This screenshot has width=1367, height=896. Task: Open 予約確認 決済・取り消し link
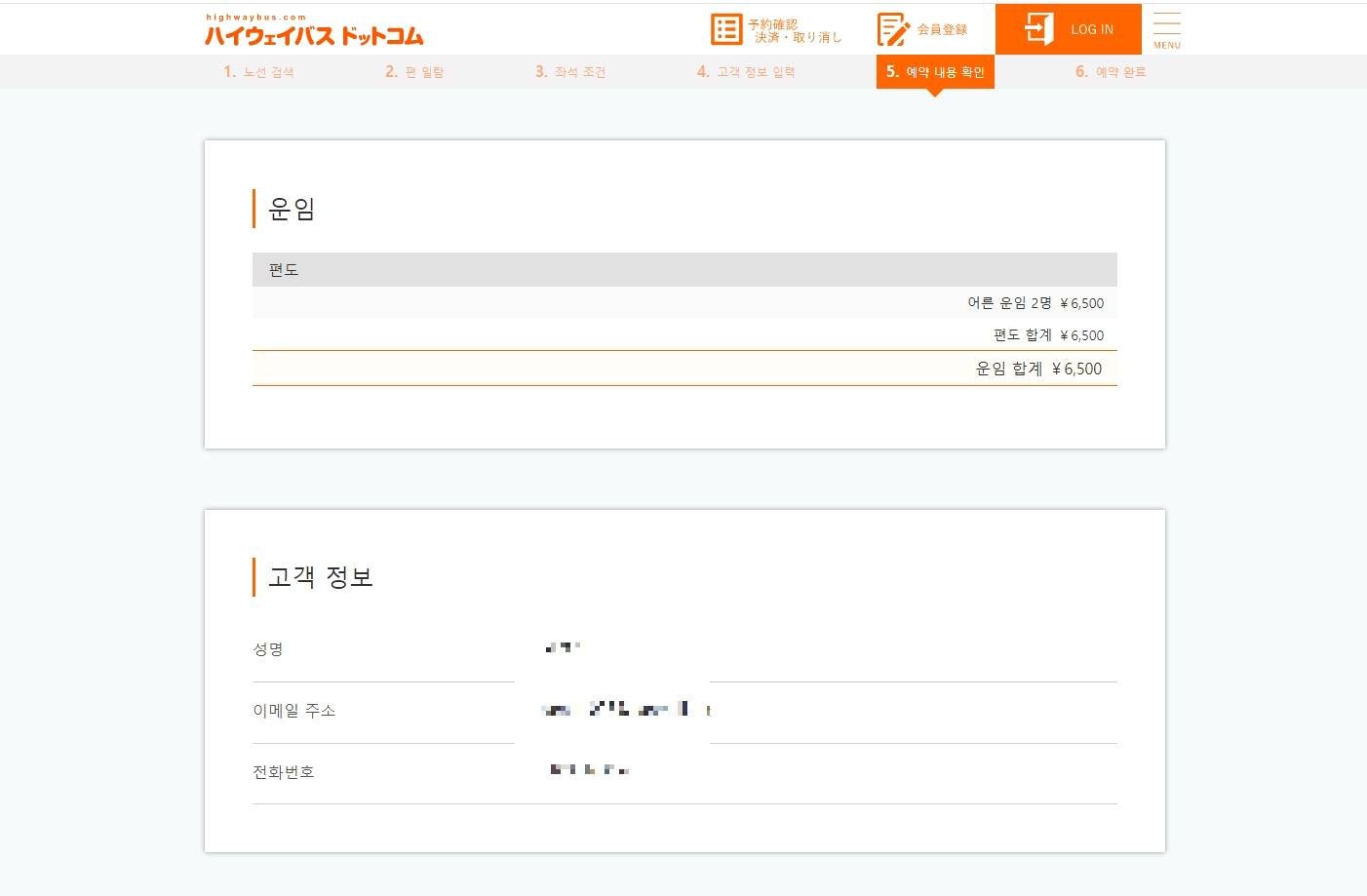(x=795, y=30)
